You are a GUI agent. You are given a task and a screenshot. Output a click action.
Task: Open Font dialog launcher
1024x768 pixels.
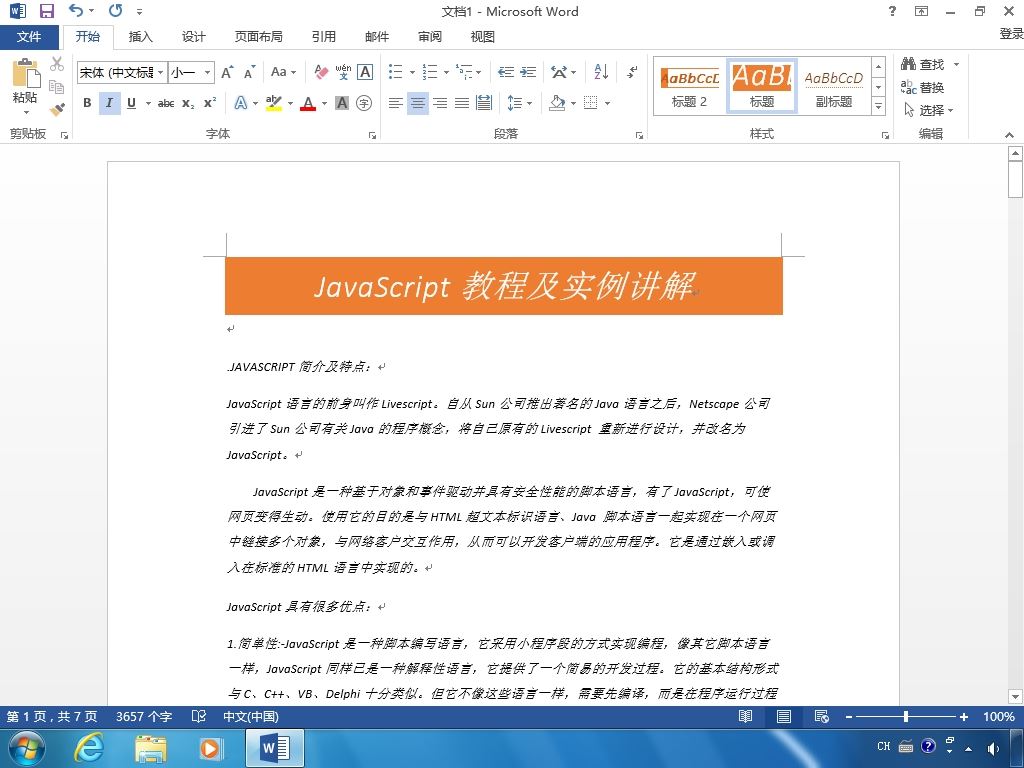(372, 135)
